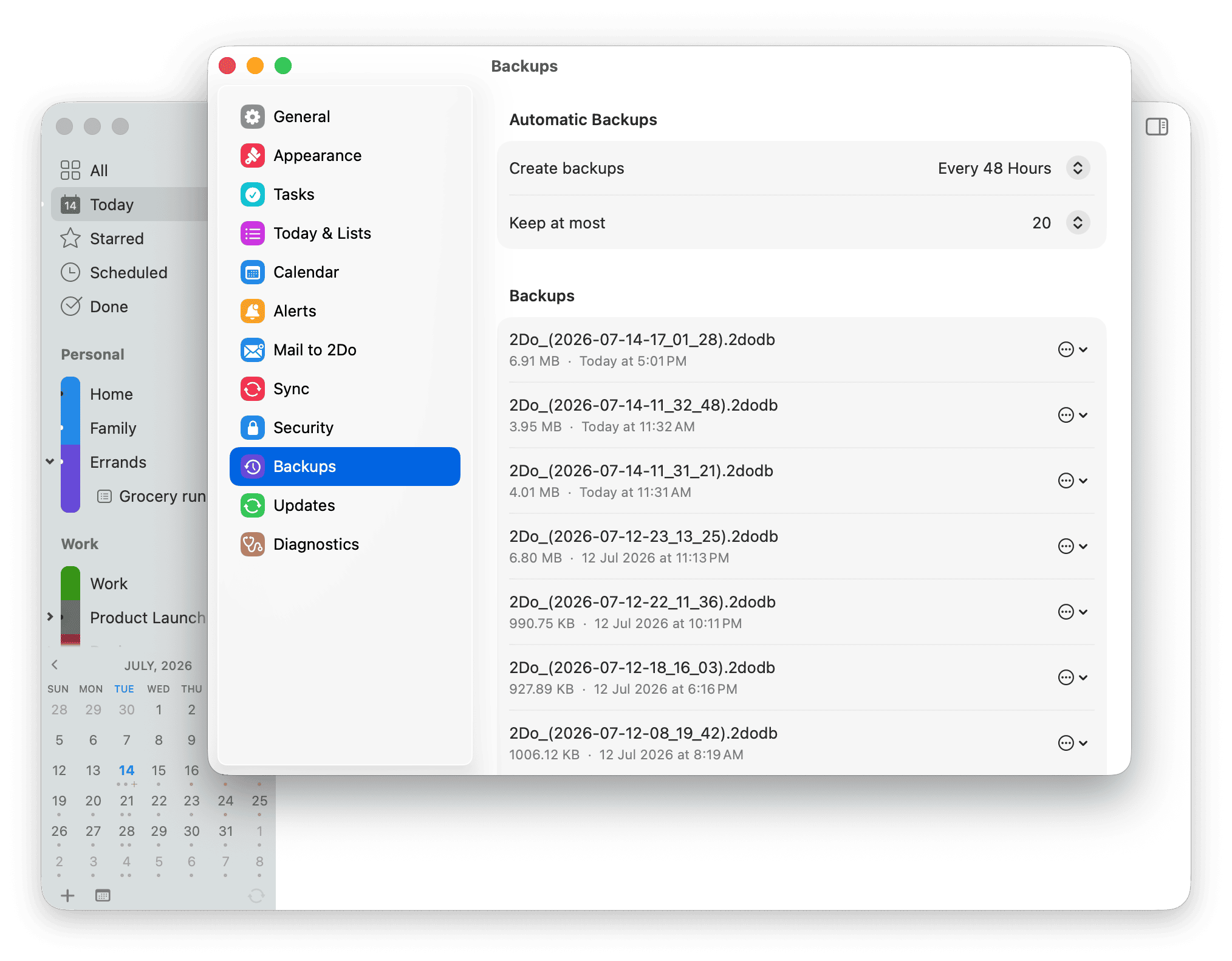Open the Security settings pane

[x=344, y=428]
